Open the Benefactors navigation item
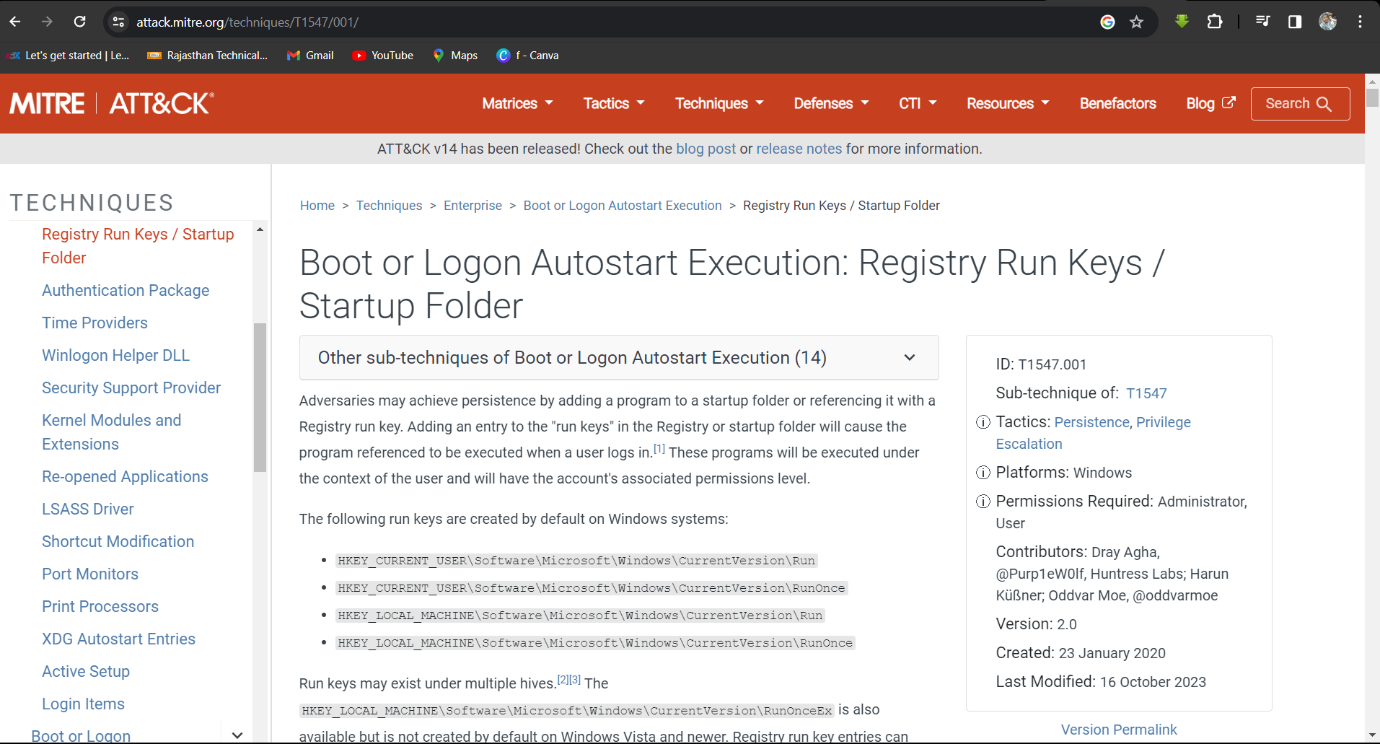The image size is (1380, 744). click(x=1117, y=103)
